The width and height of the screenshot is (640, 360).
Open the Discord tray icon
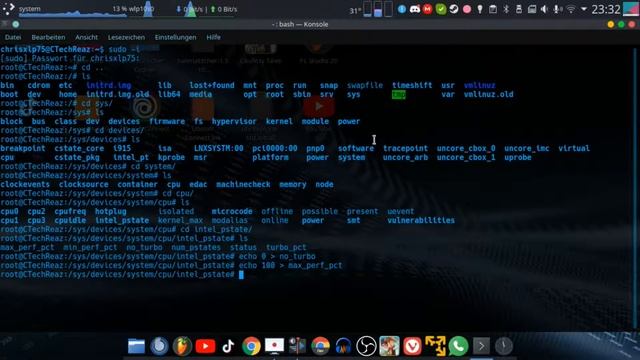[415, 9]
